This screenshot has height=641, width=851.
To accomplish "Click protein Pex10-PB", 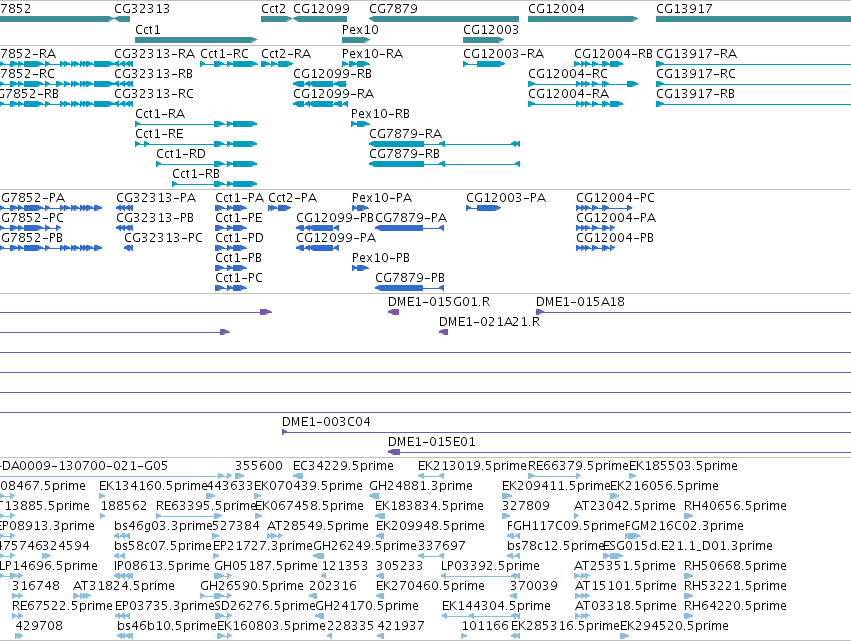I will tap(360, 268).
